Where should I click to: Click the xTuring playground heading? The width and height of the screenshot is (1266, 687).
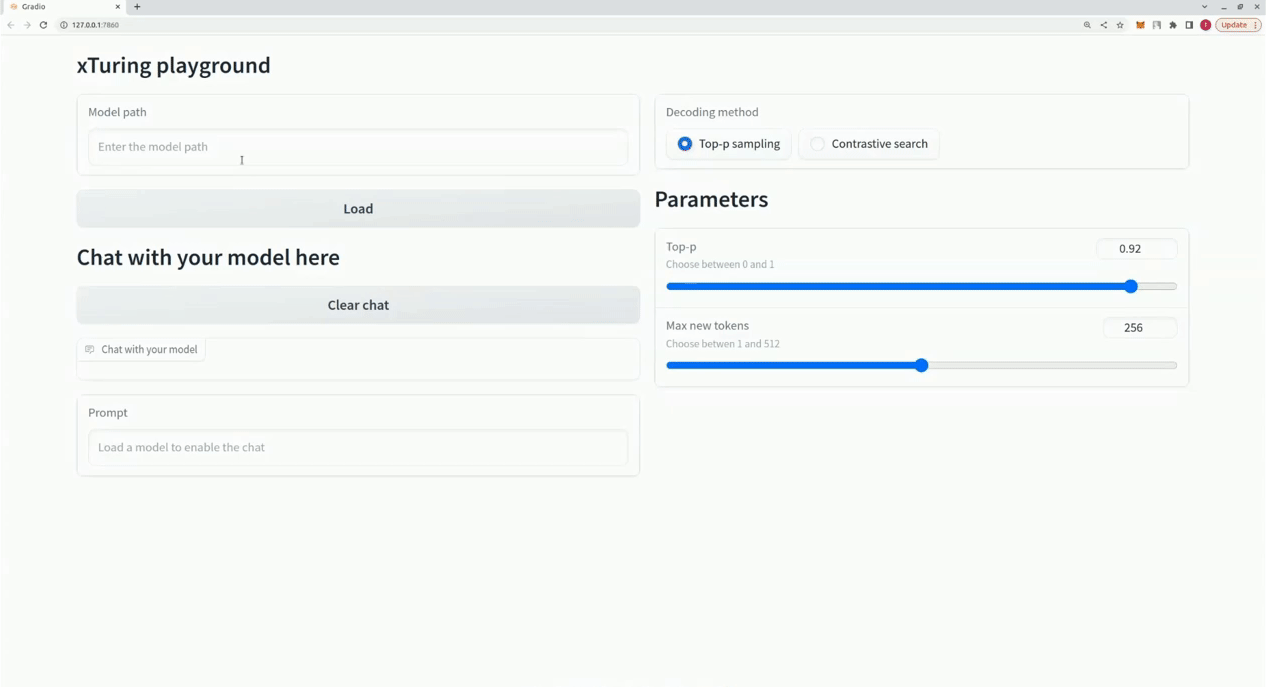174,65
